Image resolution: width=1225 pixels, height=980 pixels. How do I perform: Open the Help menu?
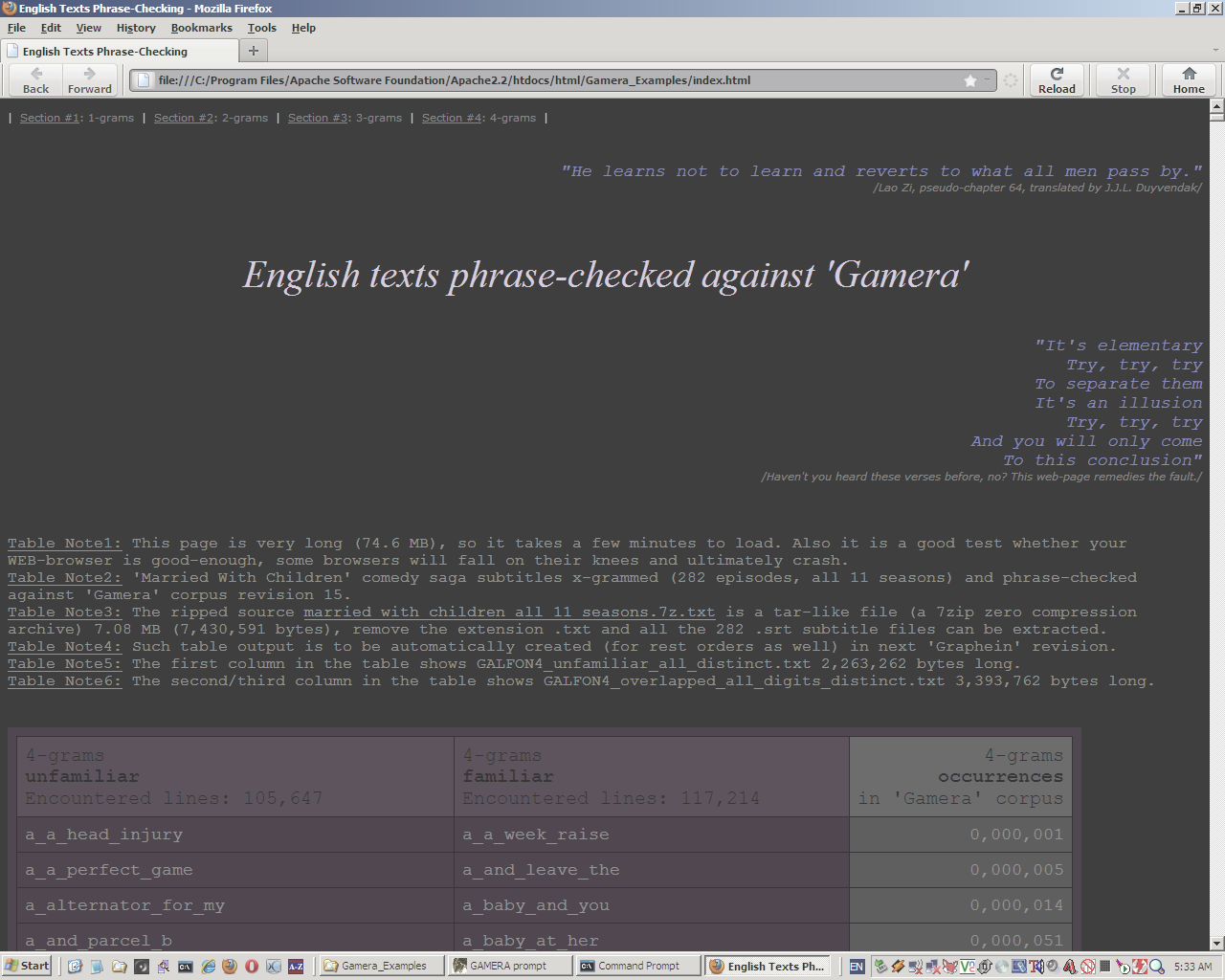[x=303, y=28]
